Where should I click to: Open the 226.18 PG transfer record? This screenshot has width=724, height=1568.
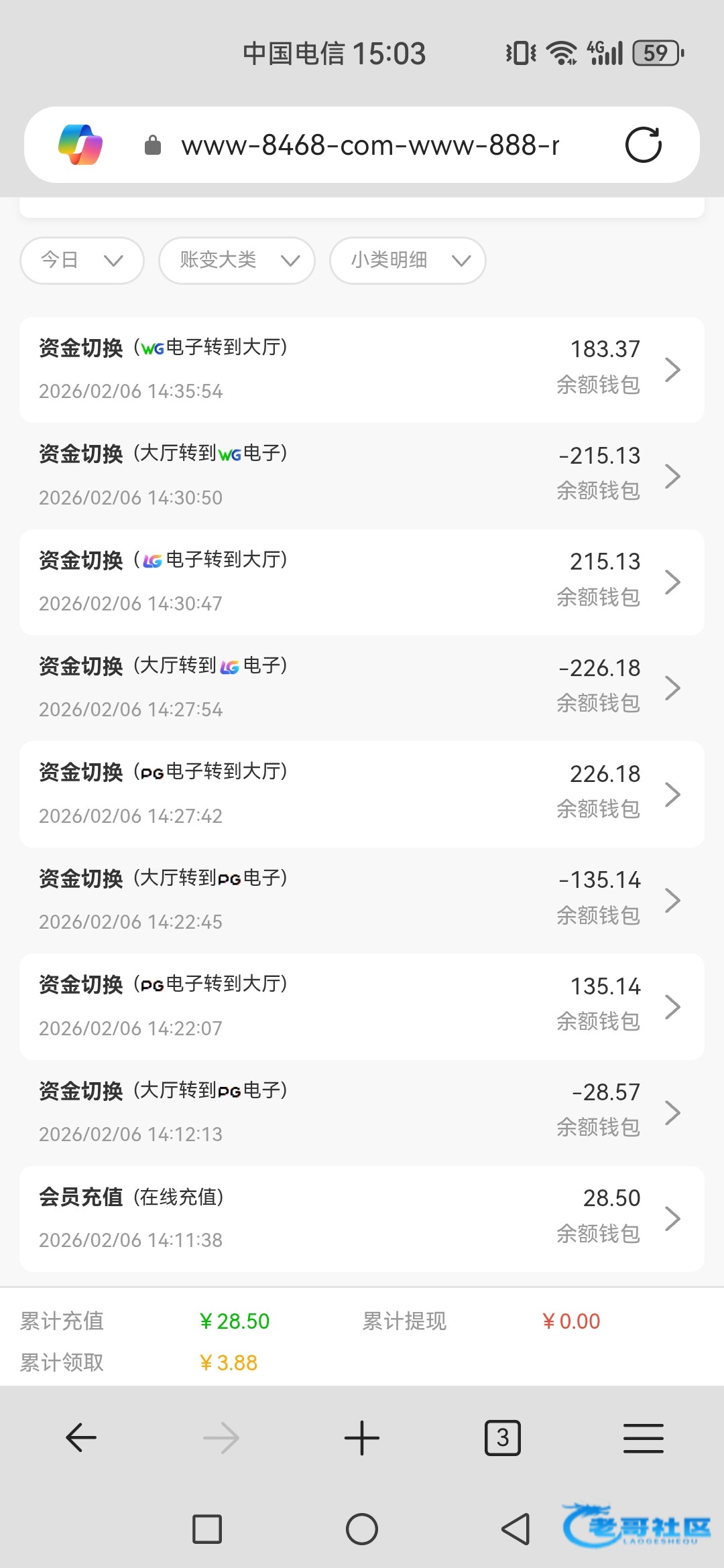tap(362, 794)
